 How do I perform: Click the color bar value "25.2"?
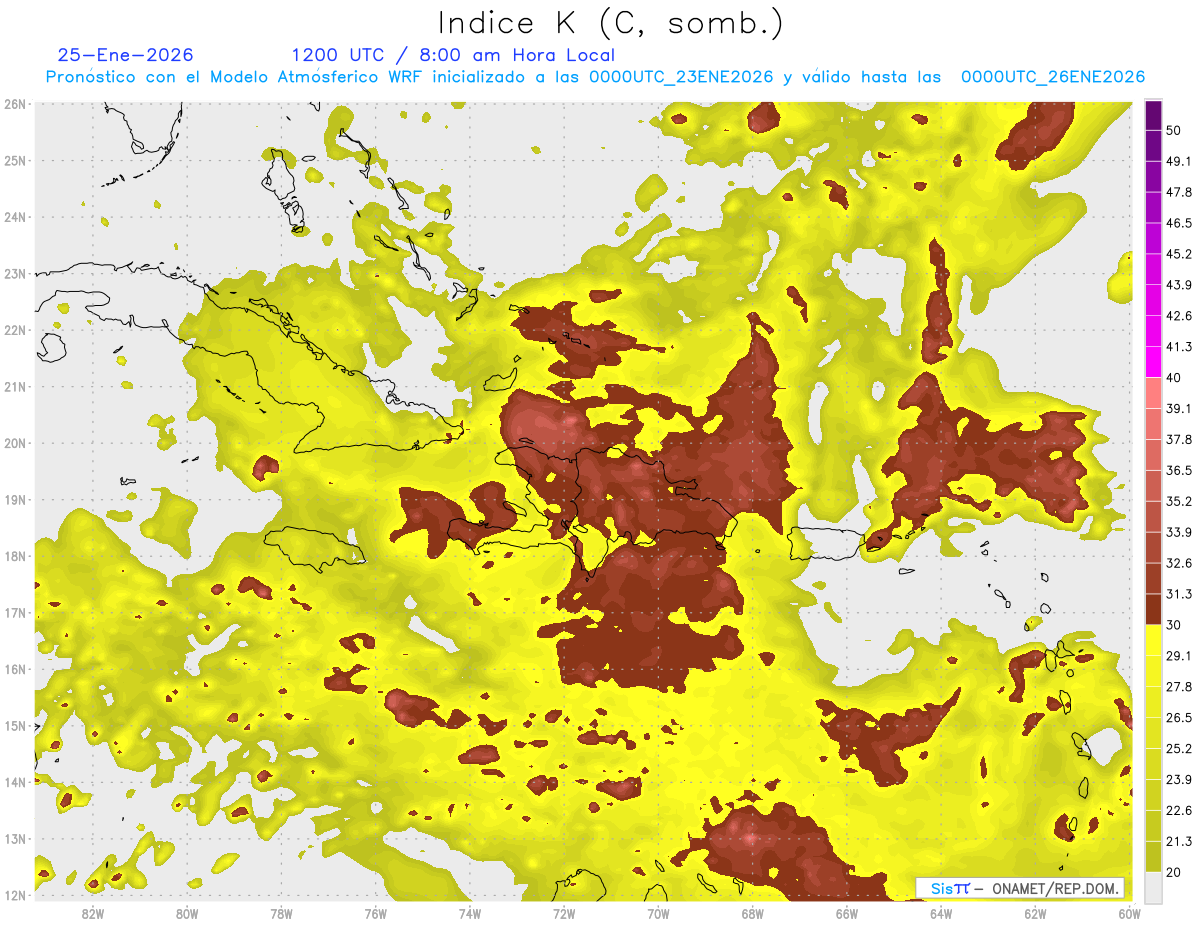[1179, 749]
